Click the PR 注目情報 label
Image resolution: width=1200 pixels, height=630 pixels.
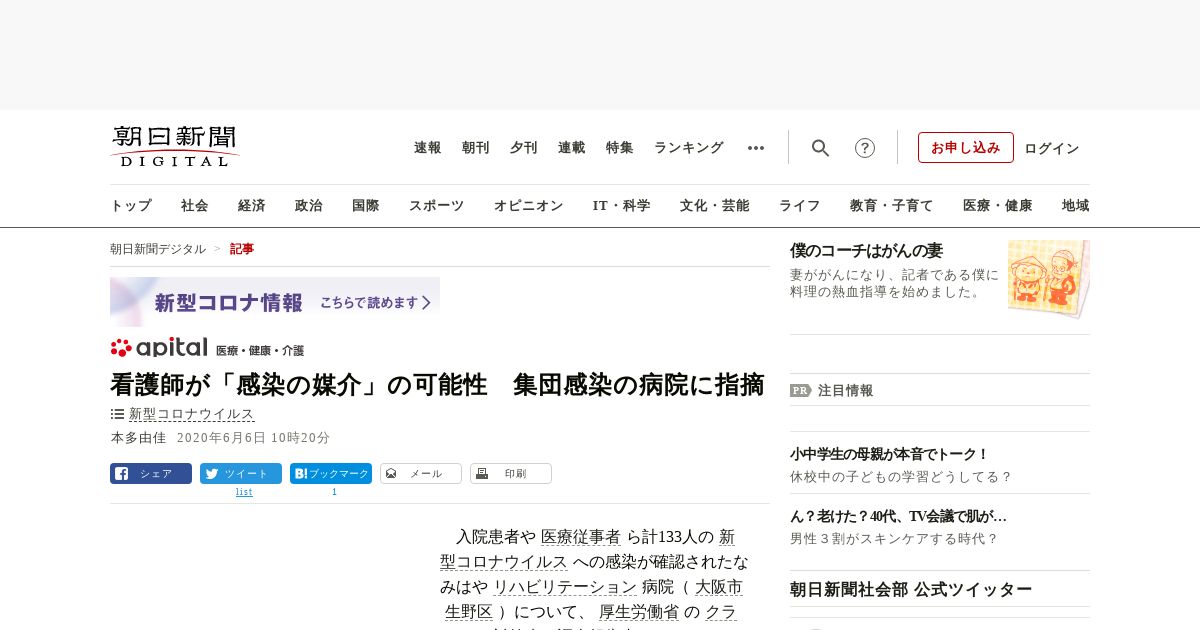tap(831, 391)
